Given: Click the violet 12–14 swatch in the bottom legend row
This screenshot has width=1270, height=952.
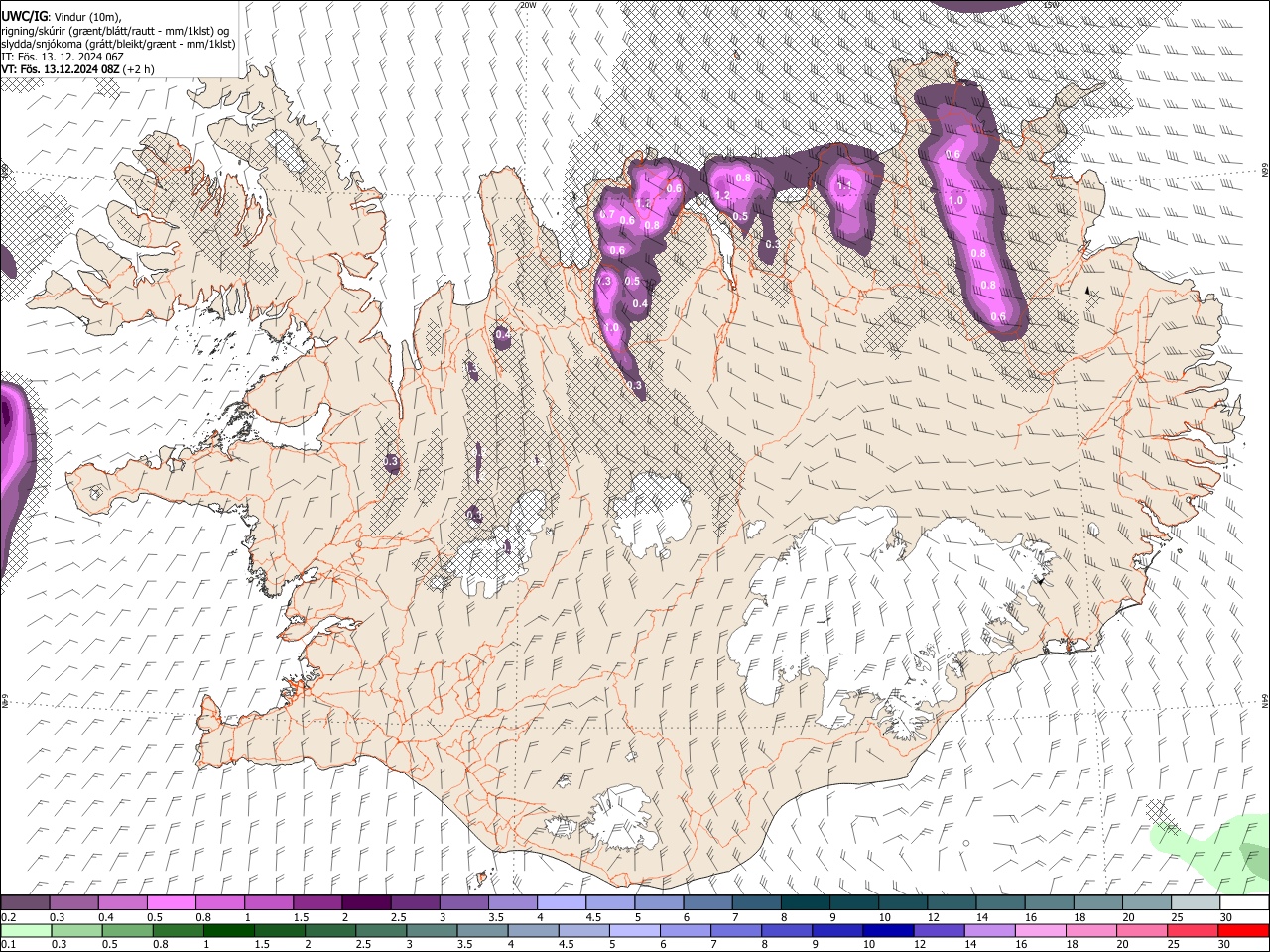Looking at the screenshot, I should pos(938,931).
